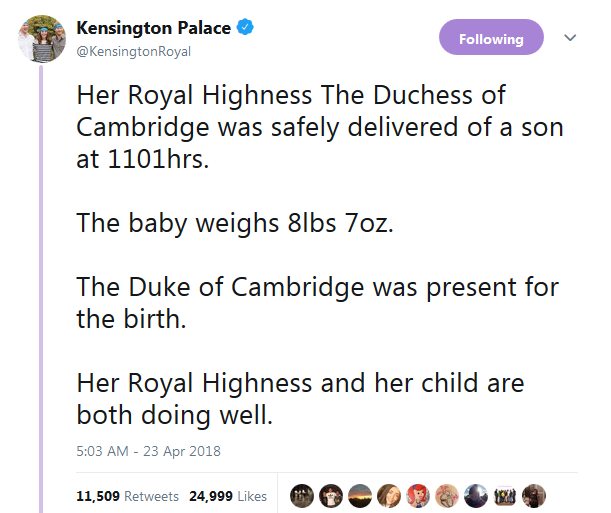Click the blue verified badge icon
The image size is (611, 513).
pos(245,28)
